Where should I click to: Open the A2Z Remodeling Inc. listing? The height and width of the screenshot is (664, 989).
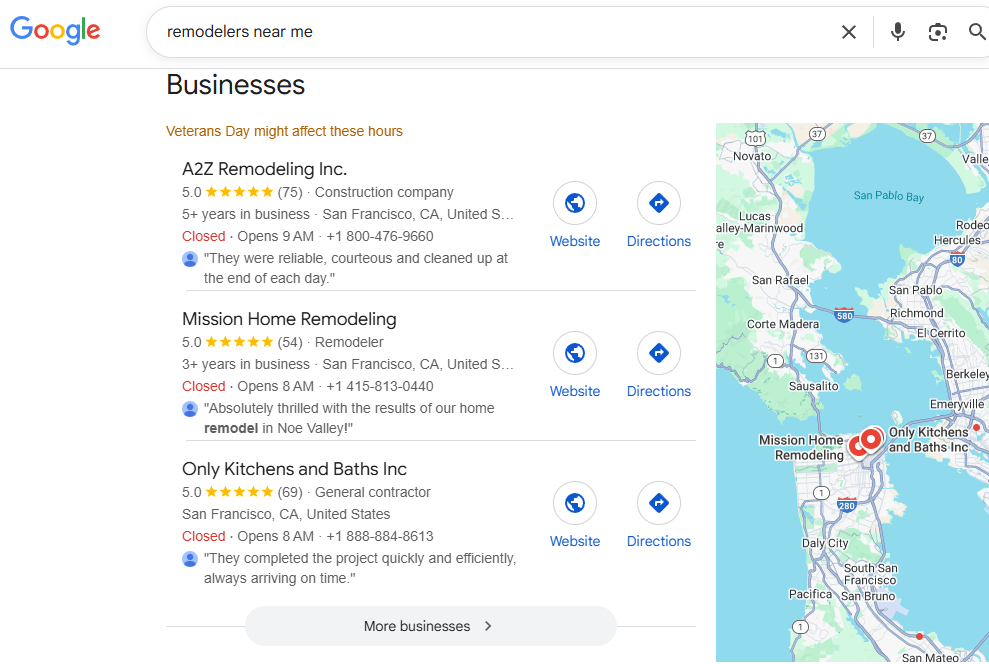(x=264, y=169)
